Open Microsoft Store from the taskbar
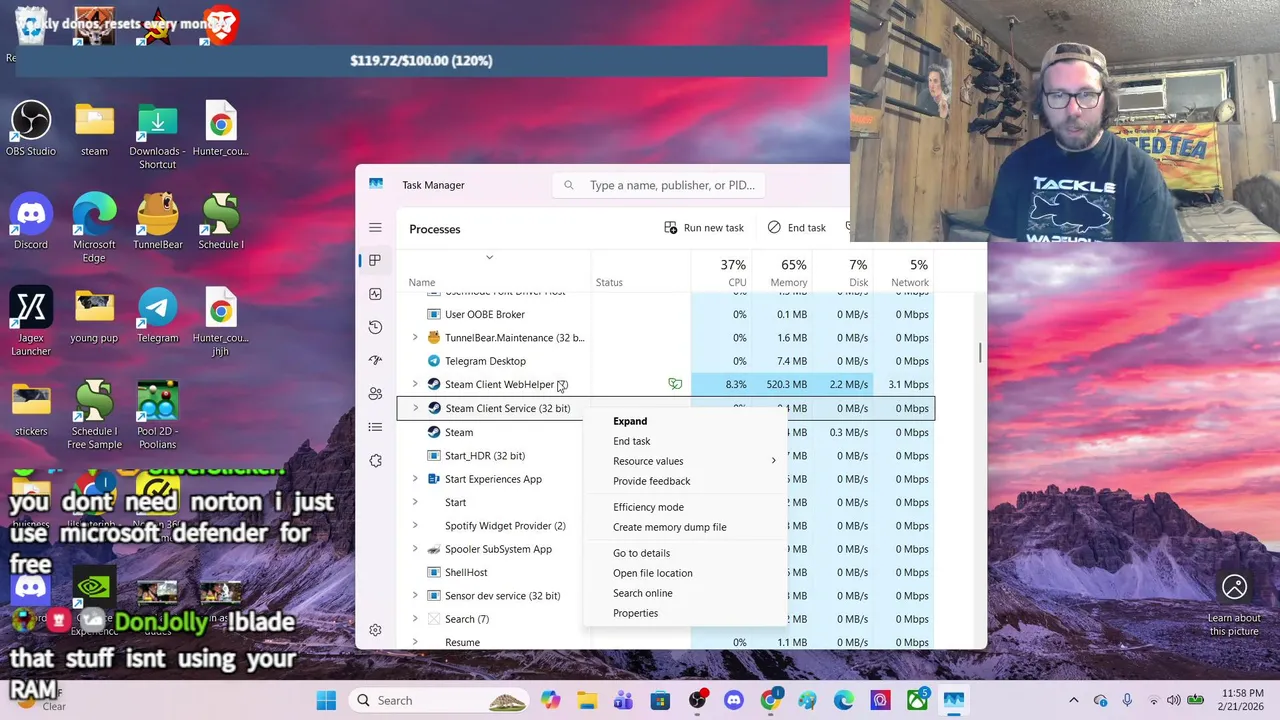This screenshot has height=720, width=1280. pyautogui.click(x=660, y=700)
